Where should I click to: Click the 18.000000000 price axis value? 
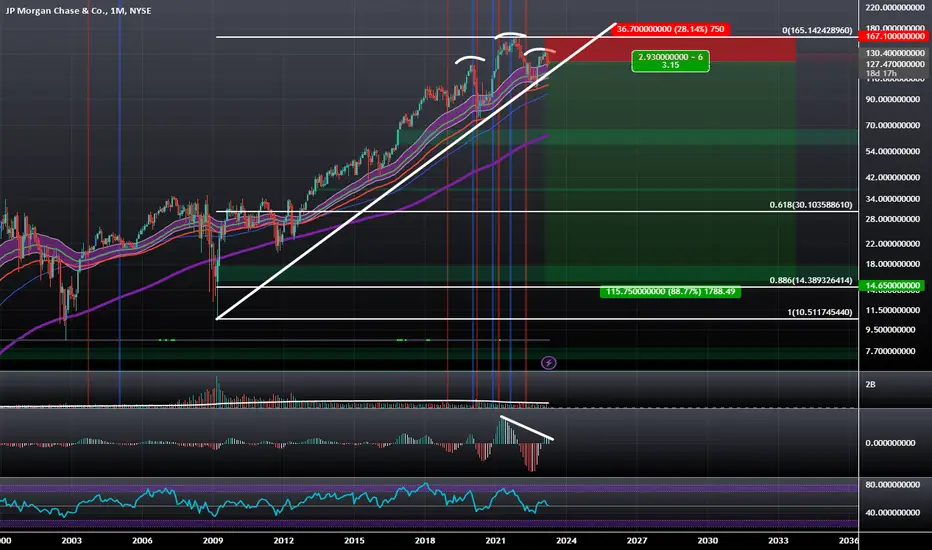pos(893,264)
